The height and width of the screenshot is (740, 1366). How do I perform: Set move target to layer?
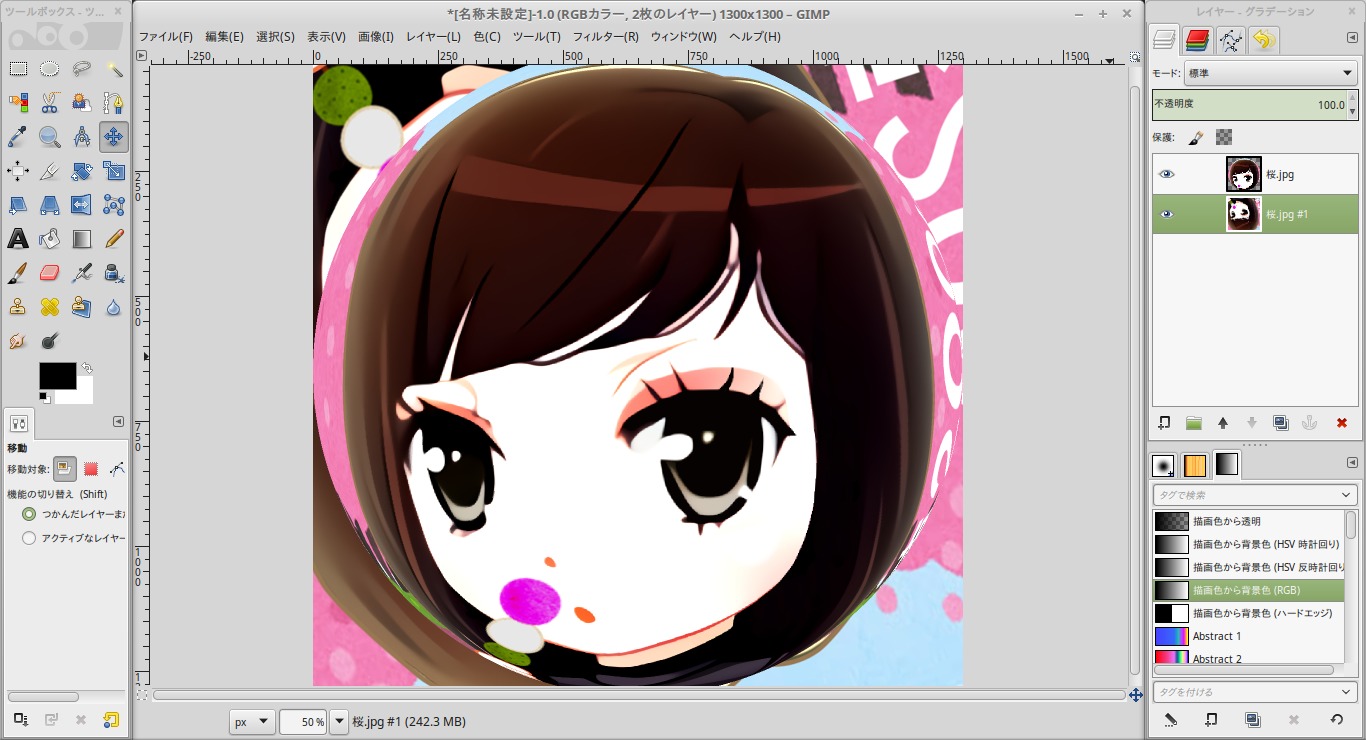pos(64,468)
